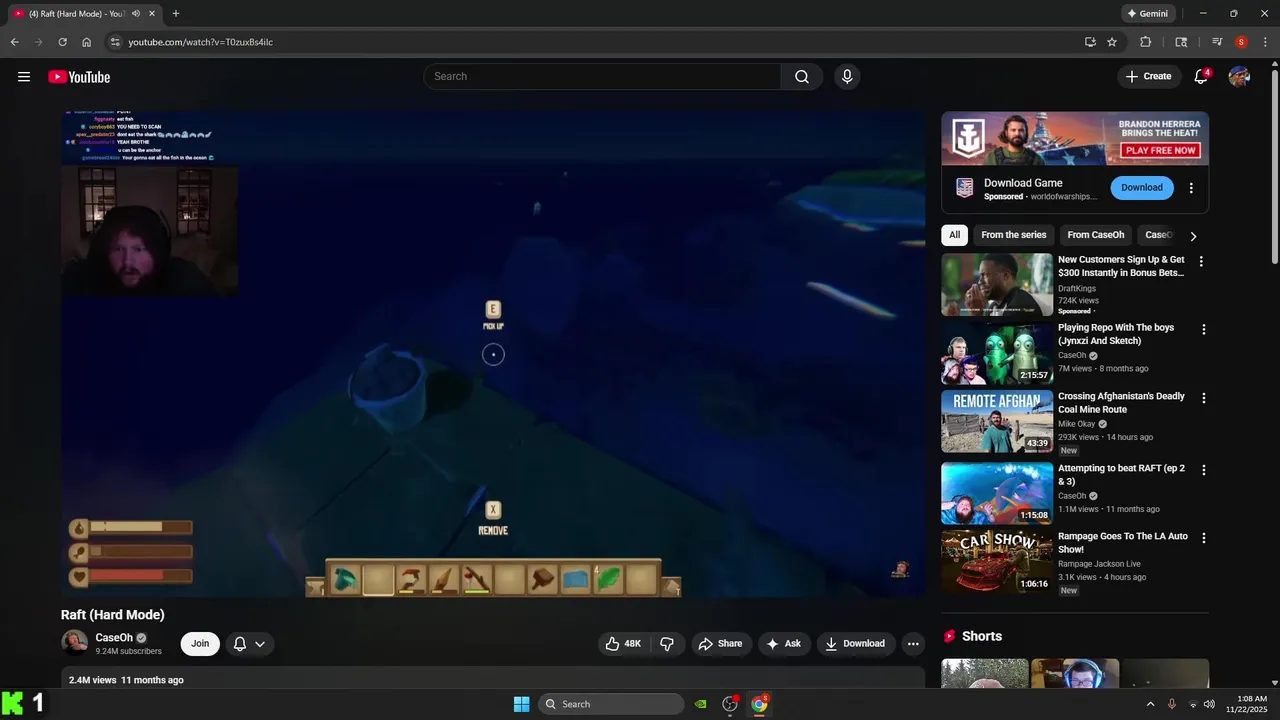Dislike the video with thumbs down
This screenshot has height=720, width=1280.
click(x=667, y=644)
